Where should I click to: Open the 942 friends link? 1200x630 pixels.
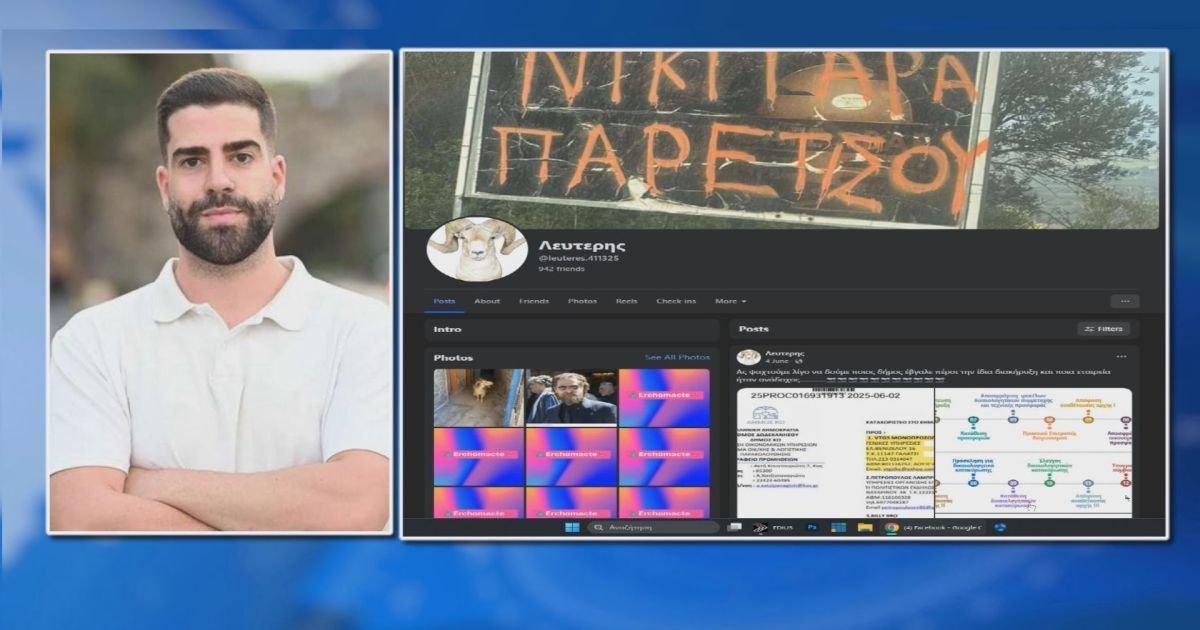coord(561,269)
